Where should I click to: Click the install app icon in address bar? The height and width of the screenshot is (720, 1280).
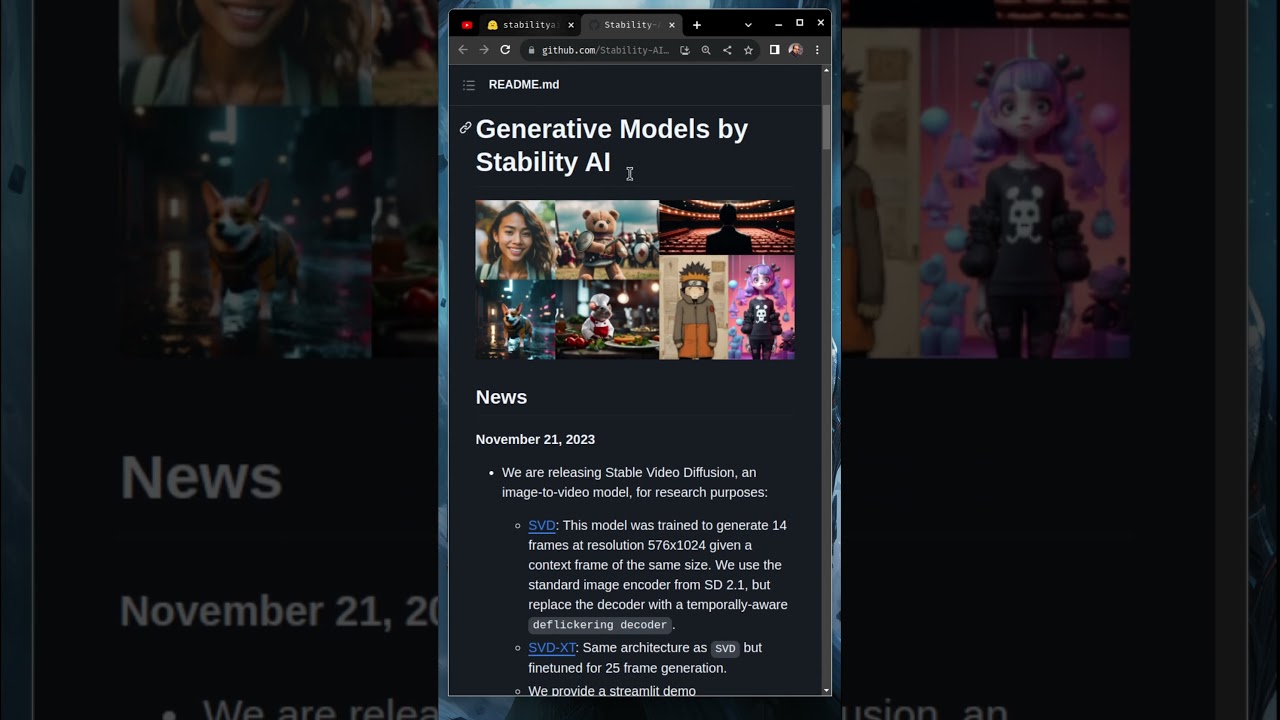pyautogui.click(x=685, y=50)
